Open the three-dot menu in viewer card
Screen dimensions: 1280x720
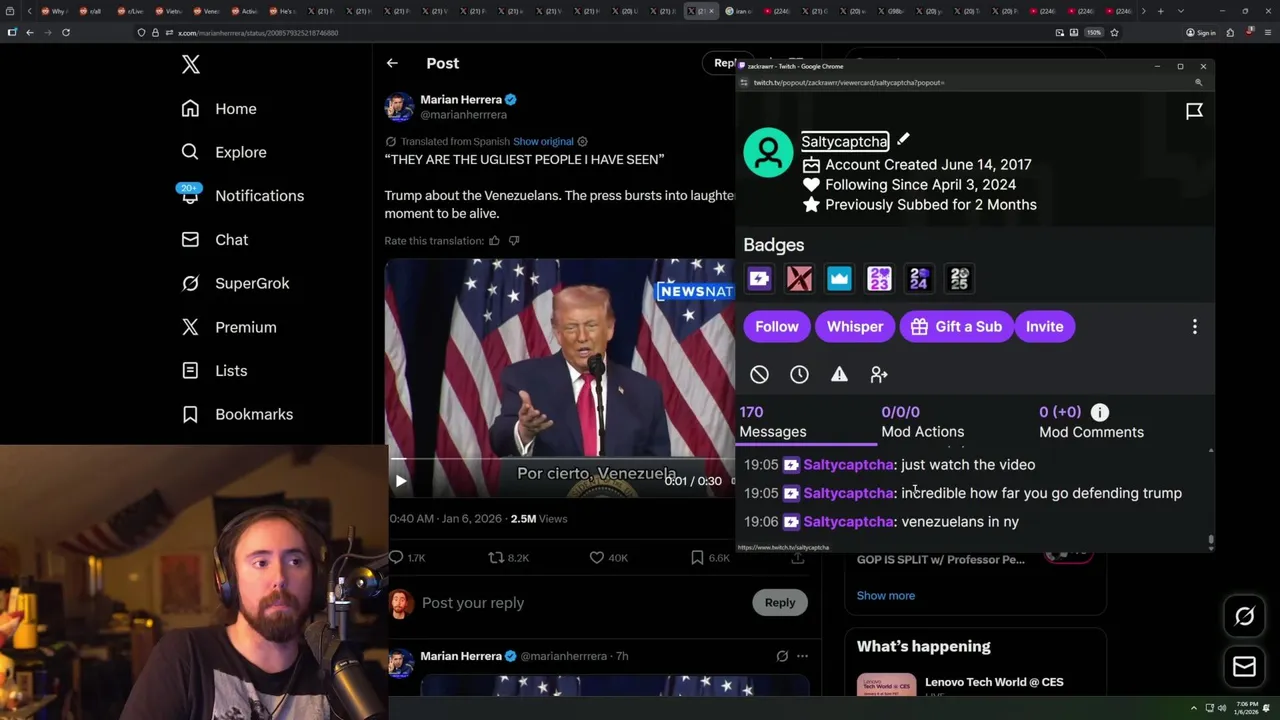[x=1194, y=327]
